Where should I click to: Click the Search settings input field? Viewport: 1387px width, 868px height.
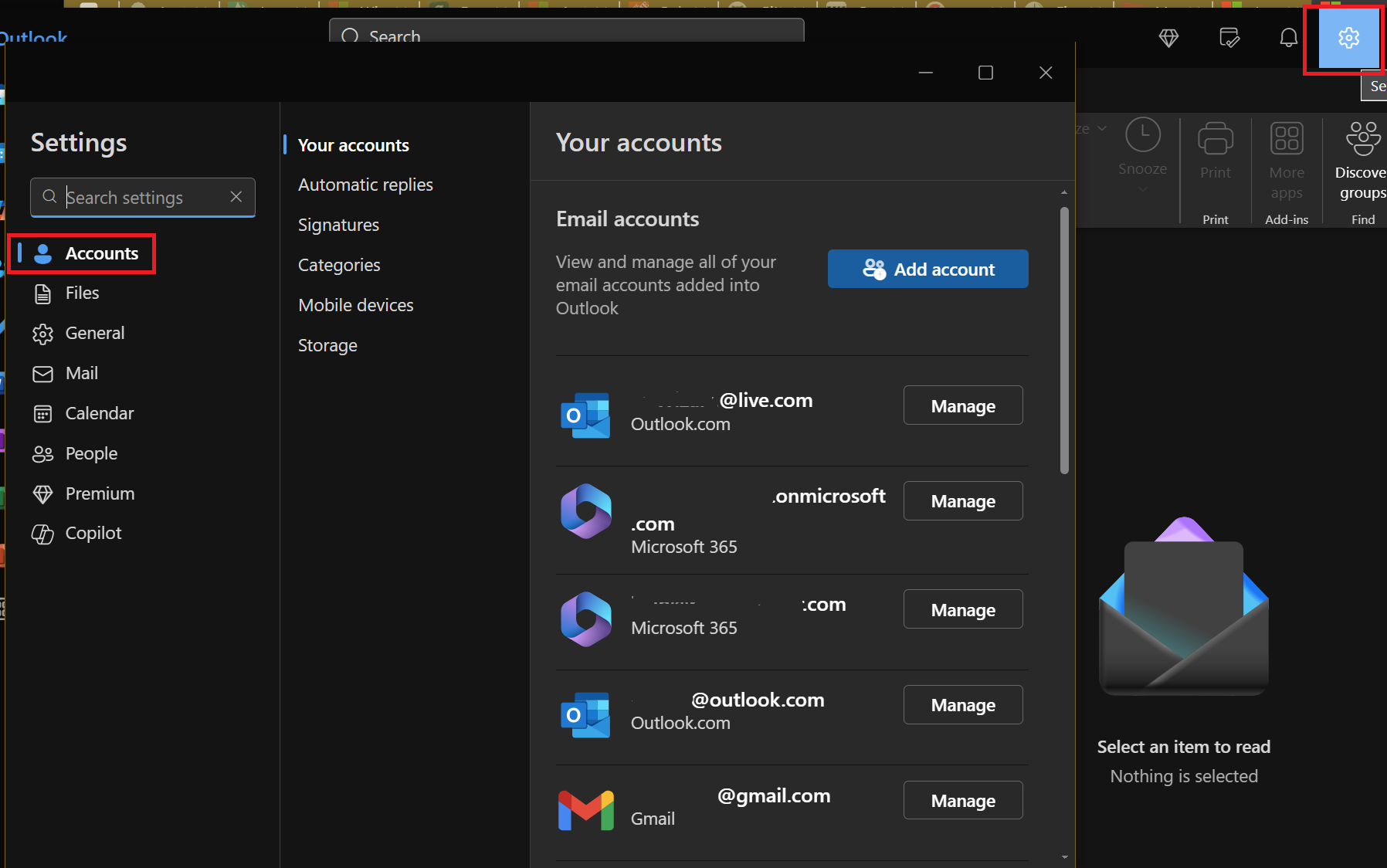pos(143,198)
